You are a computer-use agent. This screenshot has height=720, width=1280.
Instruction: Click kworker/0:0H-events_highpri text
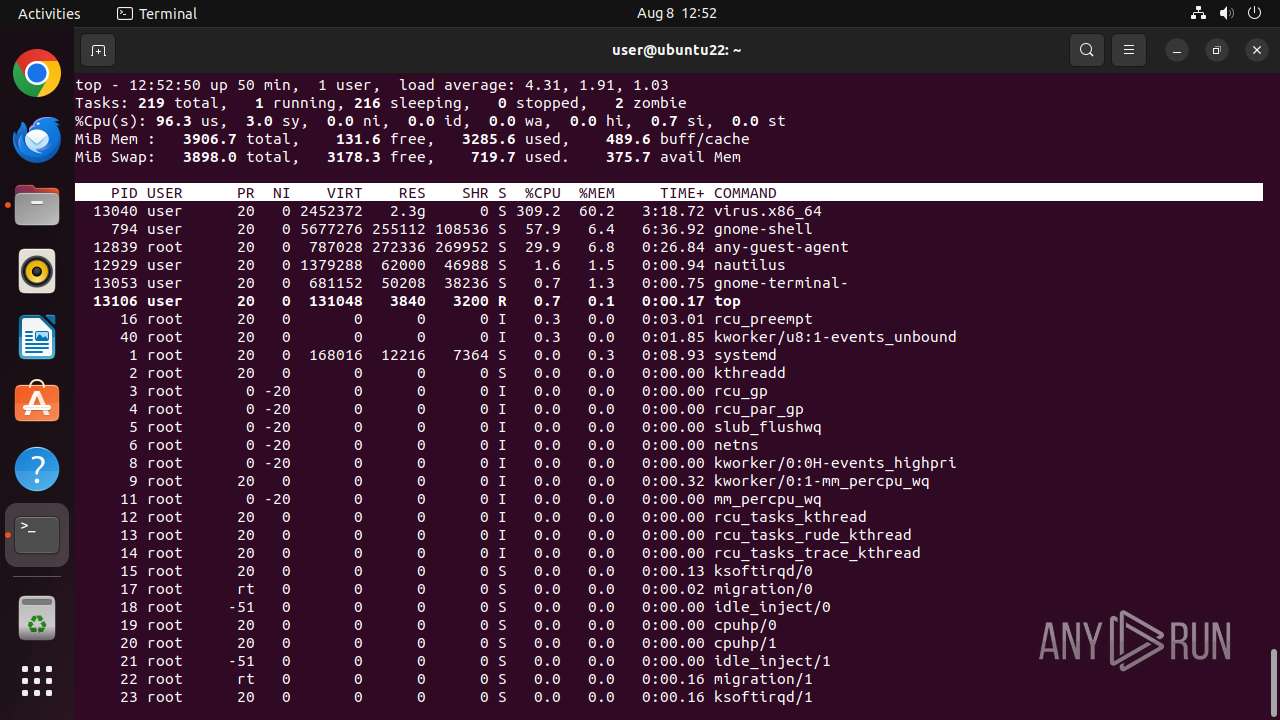pos(835,463)
